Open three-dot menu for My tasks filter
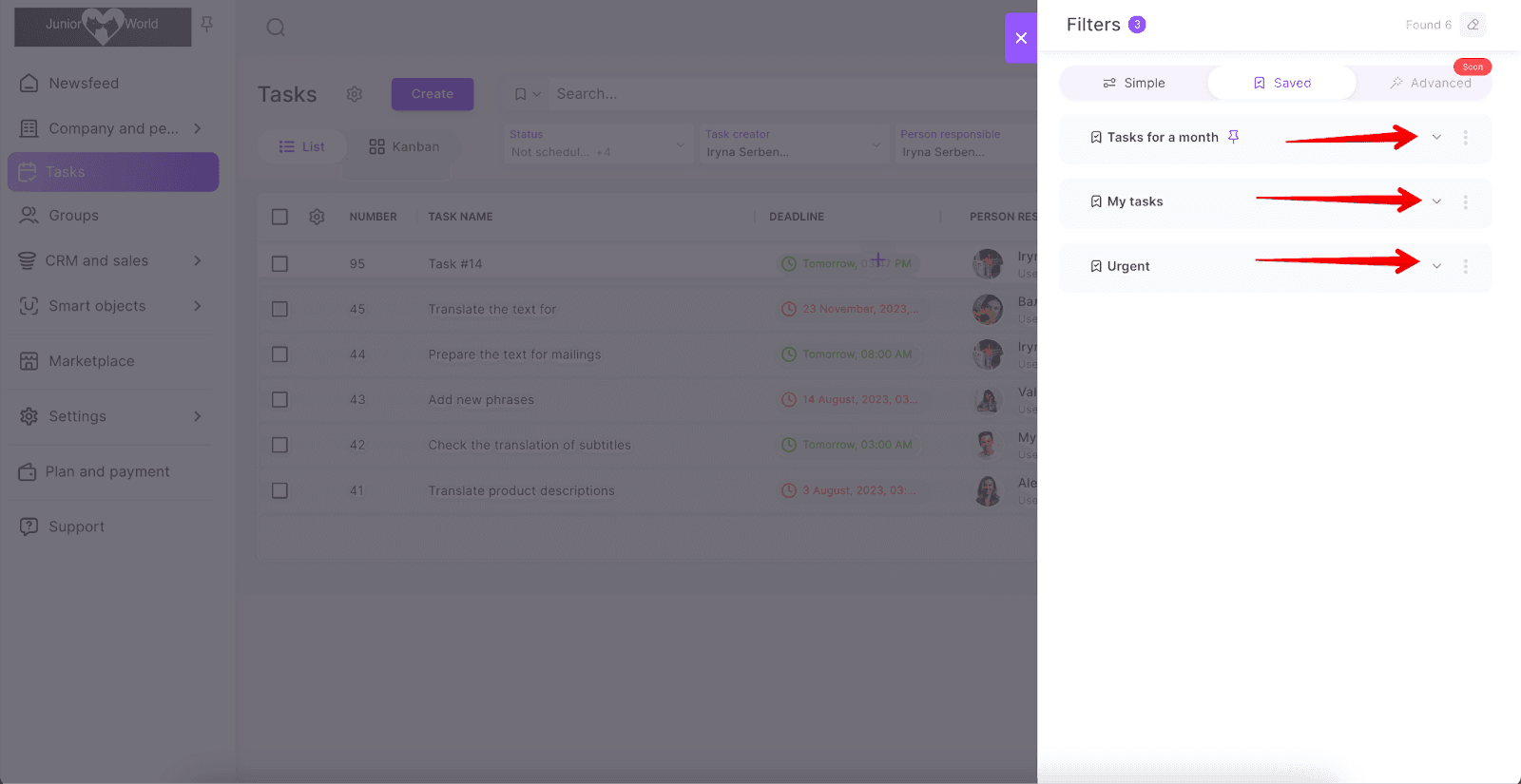 [1465, 202]
